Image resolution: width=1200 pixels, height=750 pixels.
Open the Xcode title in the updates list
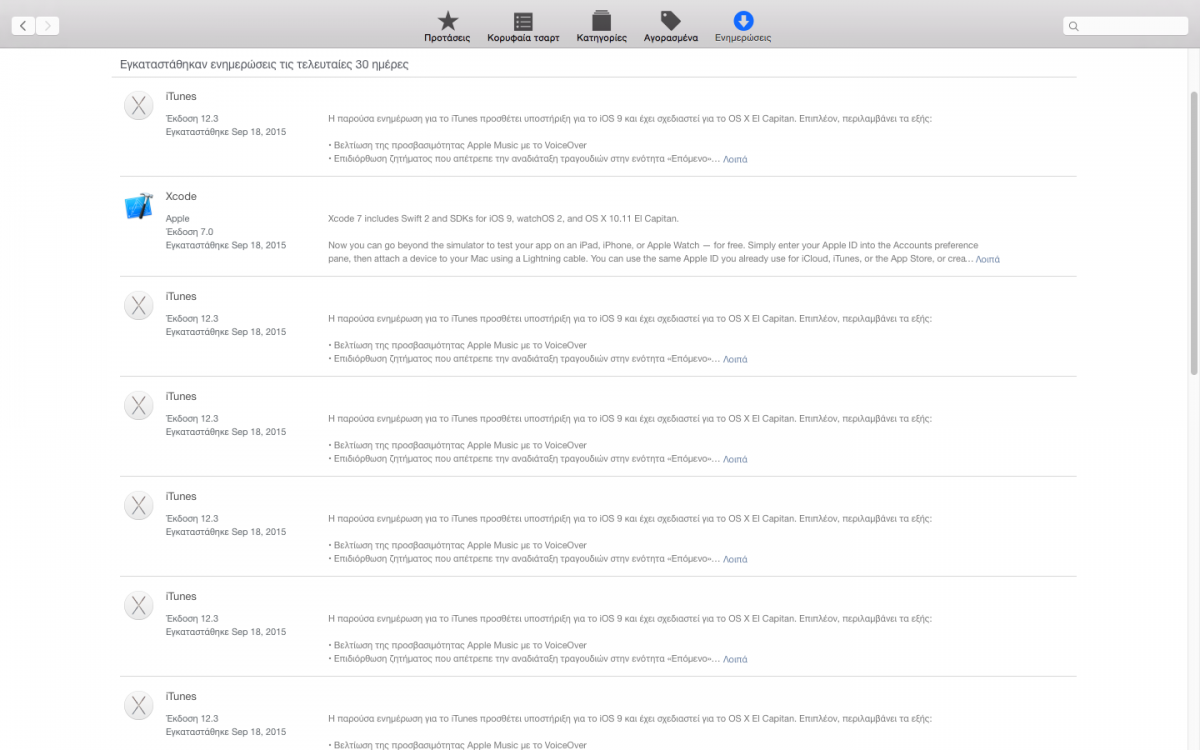coord(181,197)
